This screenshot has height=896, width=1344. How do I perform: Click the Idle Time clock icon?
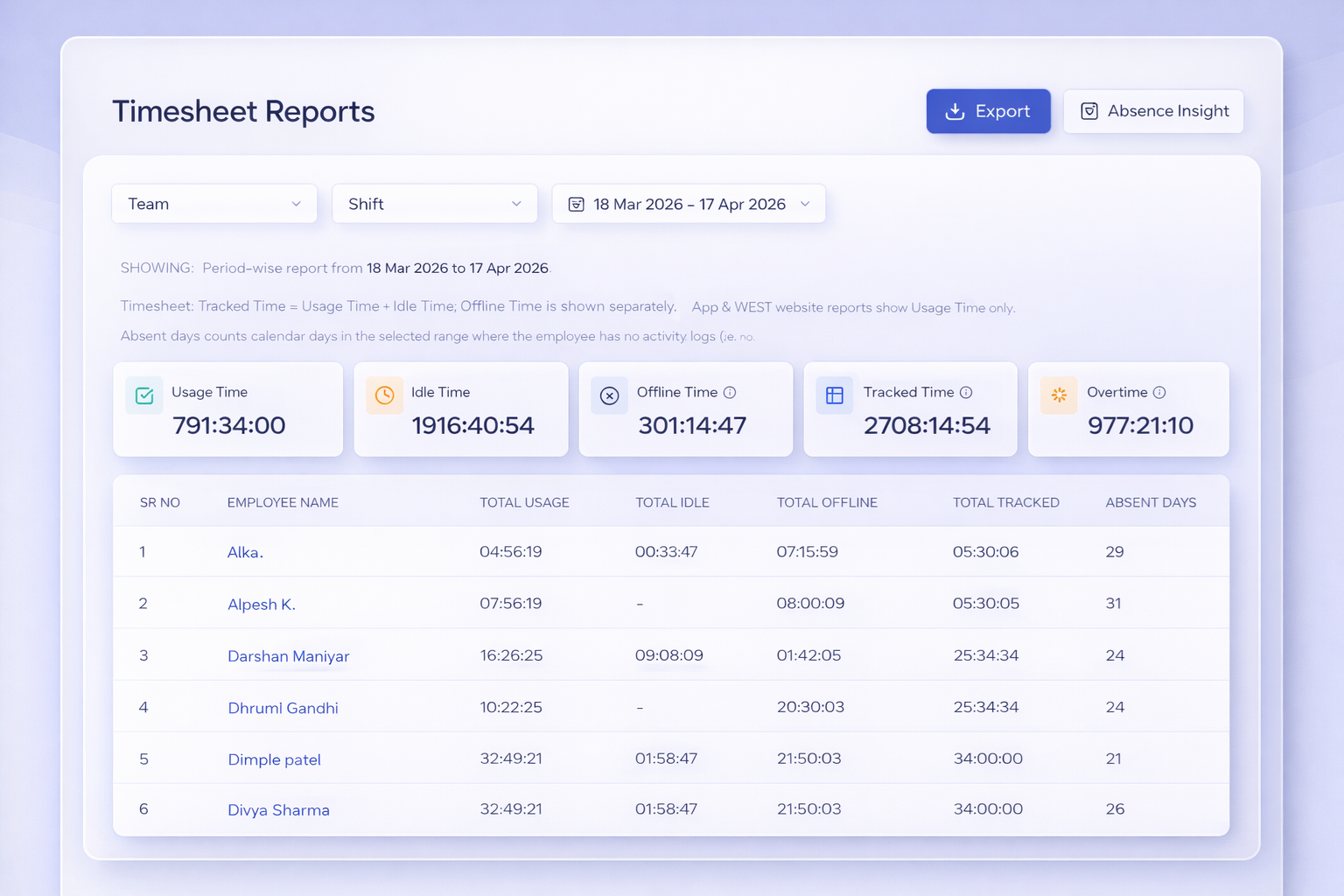[384, 395]
